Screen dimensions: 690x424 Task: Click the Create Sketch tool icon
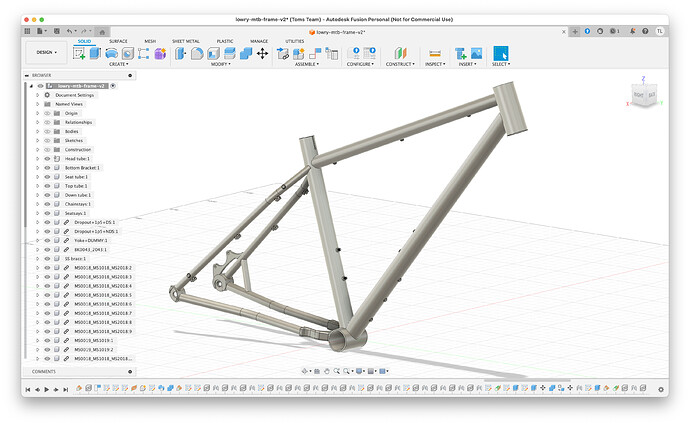pyautogui.click(x=79, y=53)
